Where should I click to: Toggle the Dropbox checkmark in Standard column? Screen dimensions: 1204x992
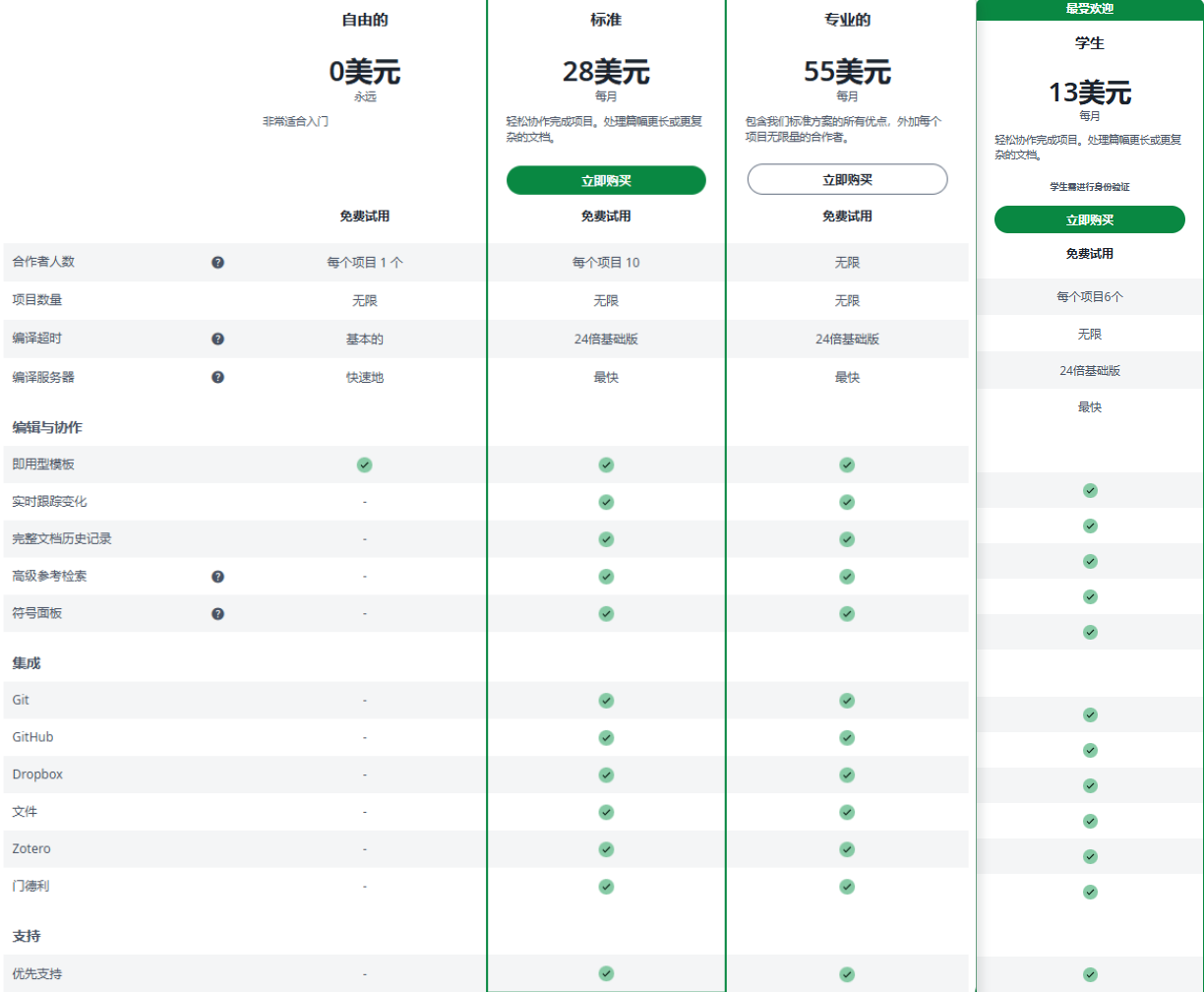point(607,775)
